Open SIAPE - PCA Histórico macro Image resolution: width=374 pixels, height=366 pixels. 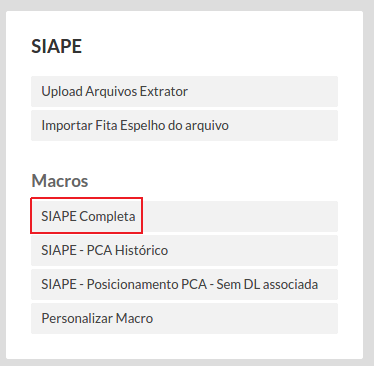(184, 250)
